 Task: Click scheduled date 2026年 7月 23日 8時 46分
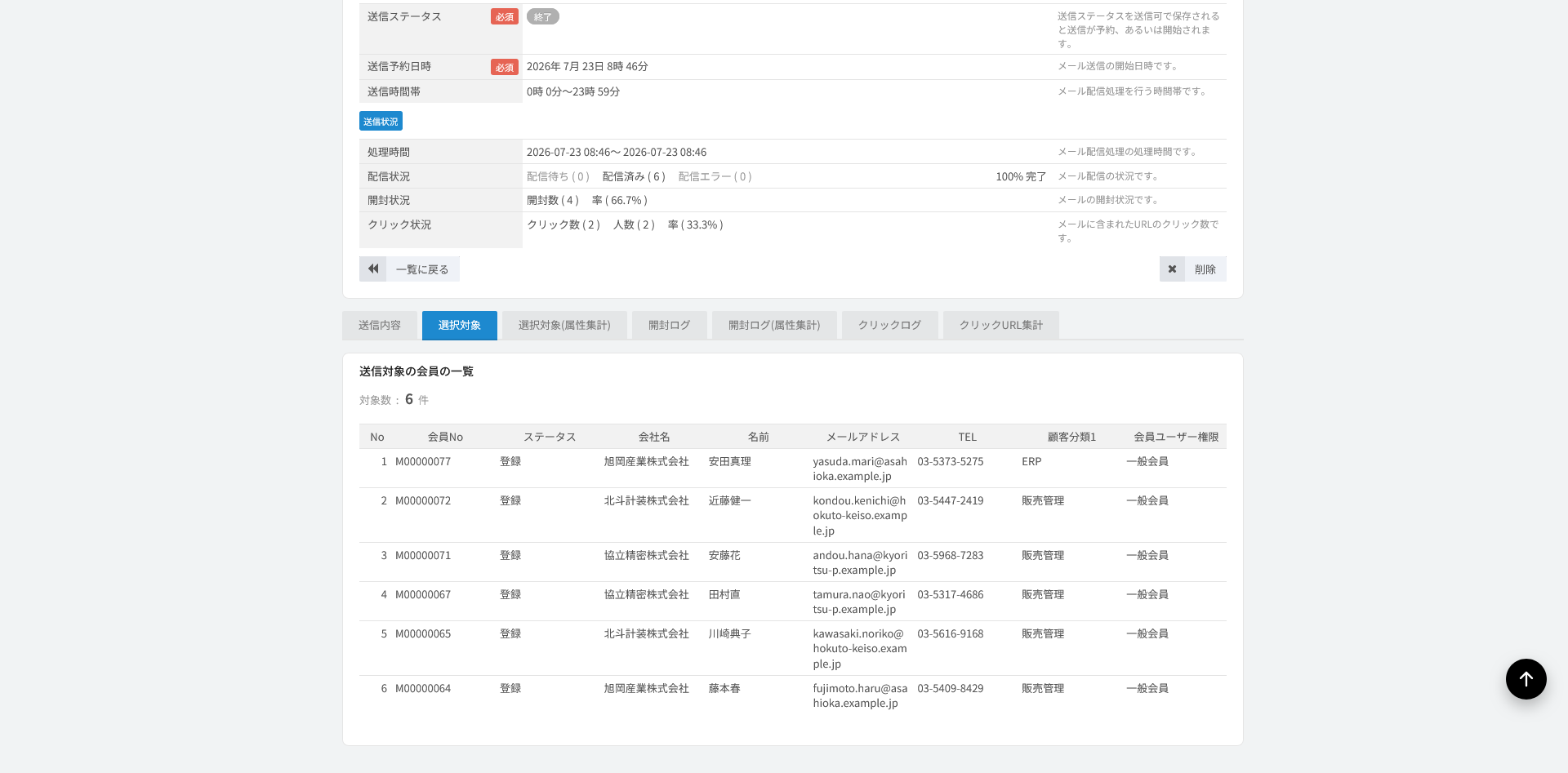coord(587,66)
